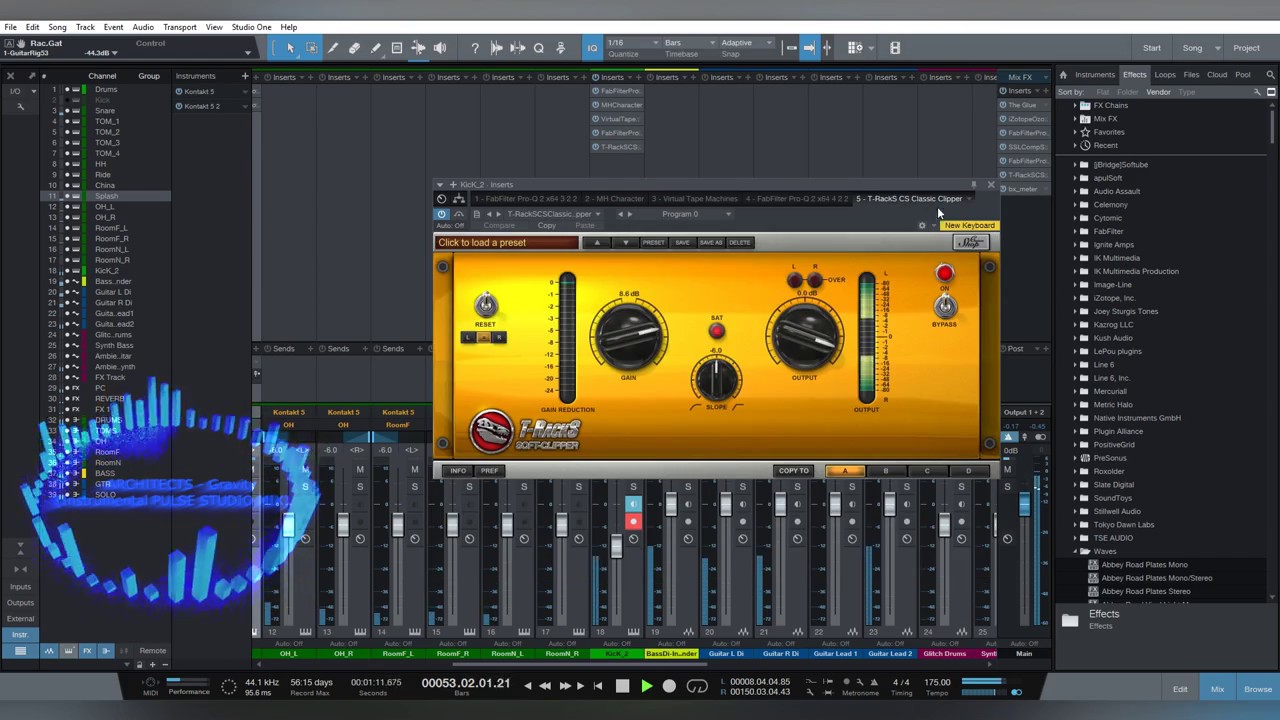Pin the KicK_2 Inserts plugin window
Viewport: 1280px width, 720px height.
tap(973, 185)
